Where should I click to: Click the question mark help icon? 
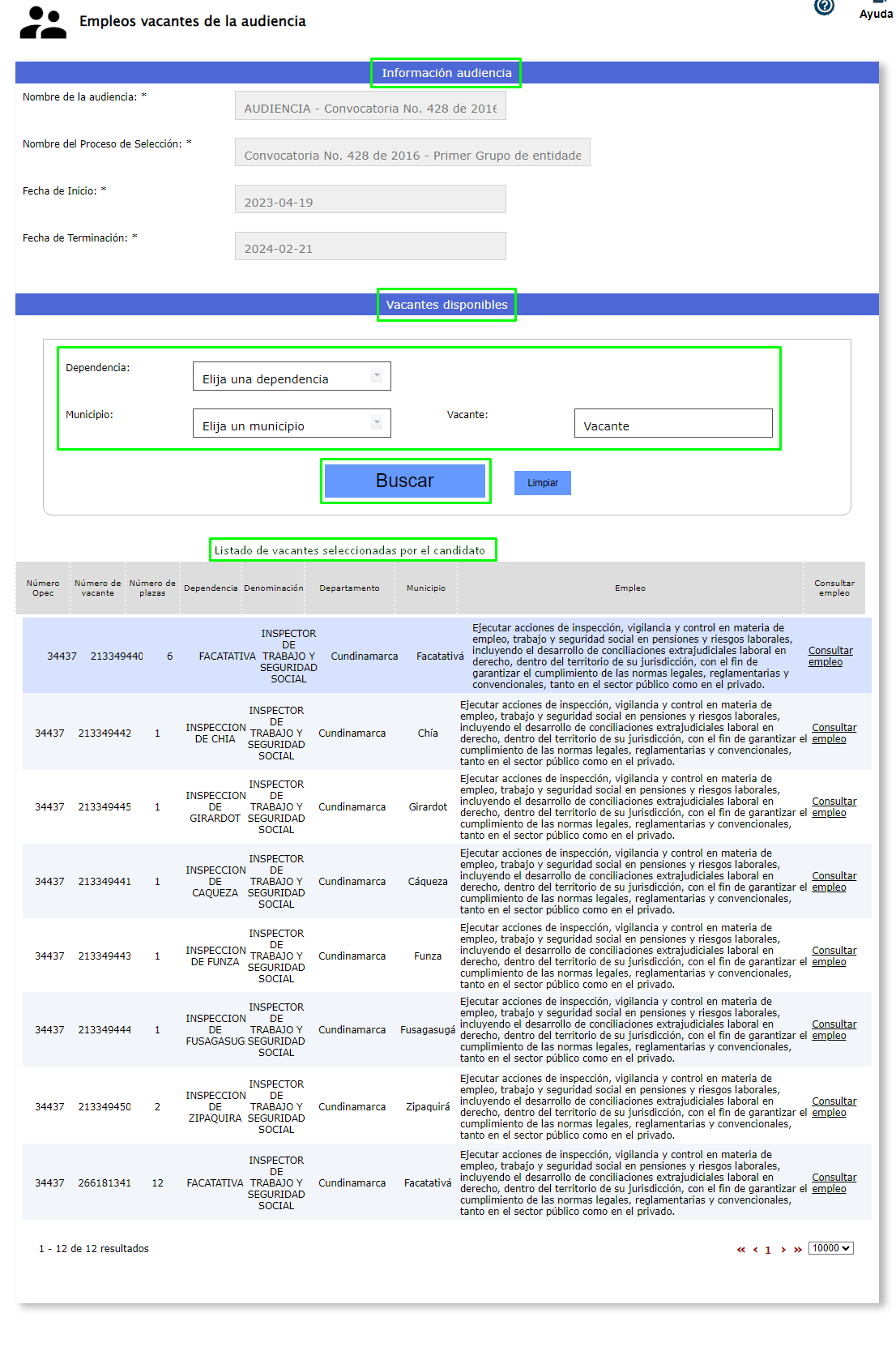(824, 6)
